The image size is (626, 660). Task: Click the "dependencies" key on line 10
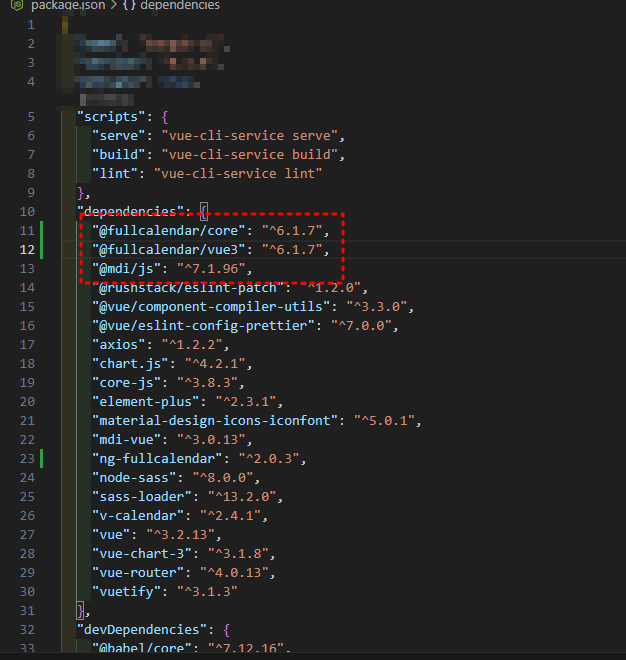pyautogui.click(x=131, y=211)
